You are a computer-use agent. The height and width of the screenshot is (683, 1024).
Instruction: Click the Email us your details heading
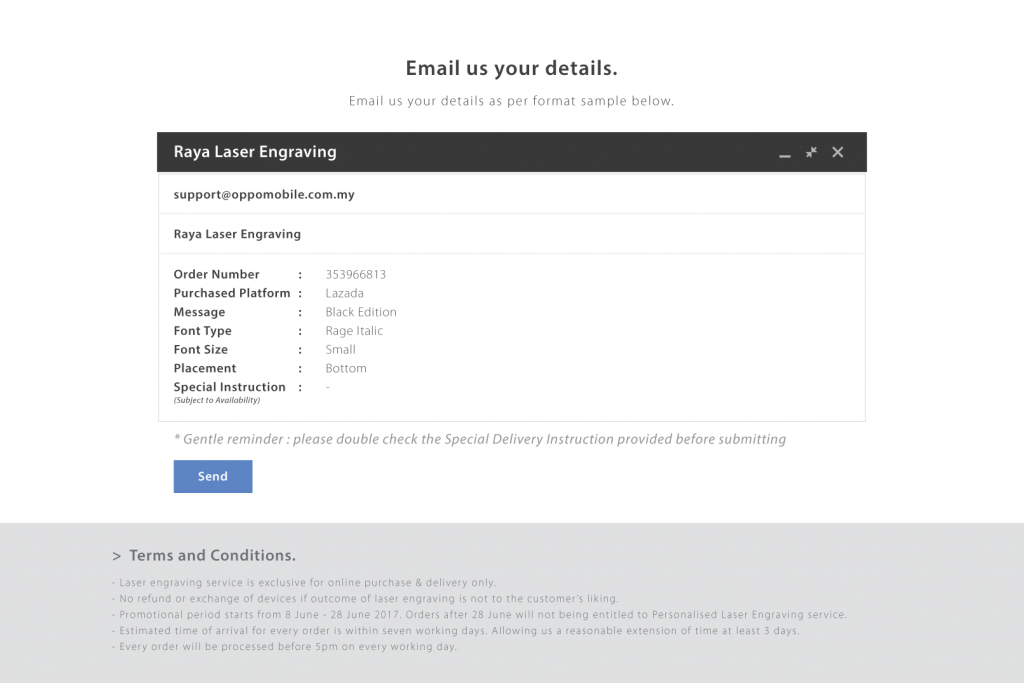pos(511,68)
